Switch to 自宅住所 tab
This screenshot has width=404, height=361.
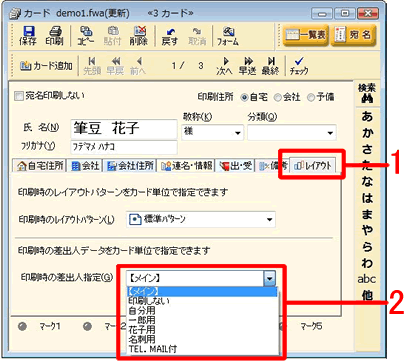pos(40,166)
